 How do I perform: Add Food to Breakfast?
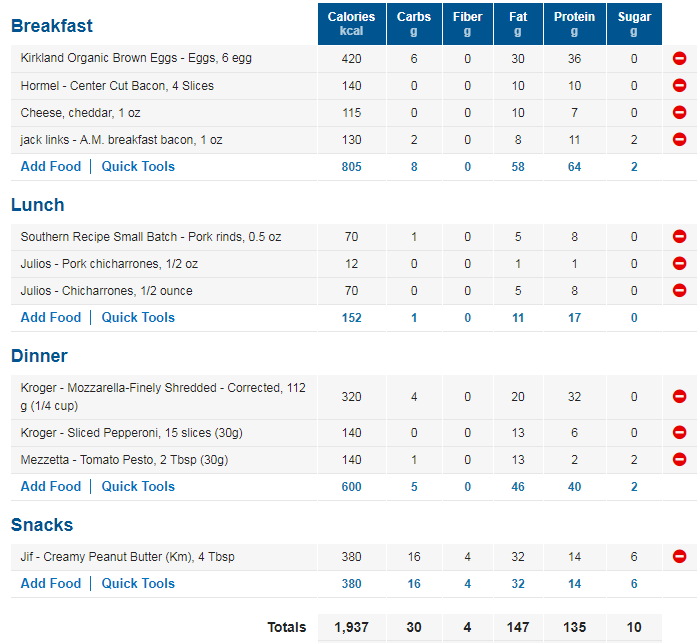click(51, 167)
